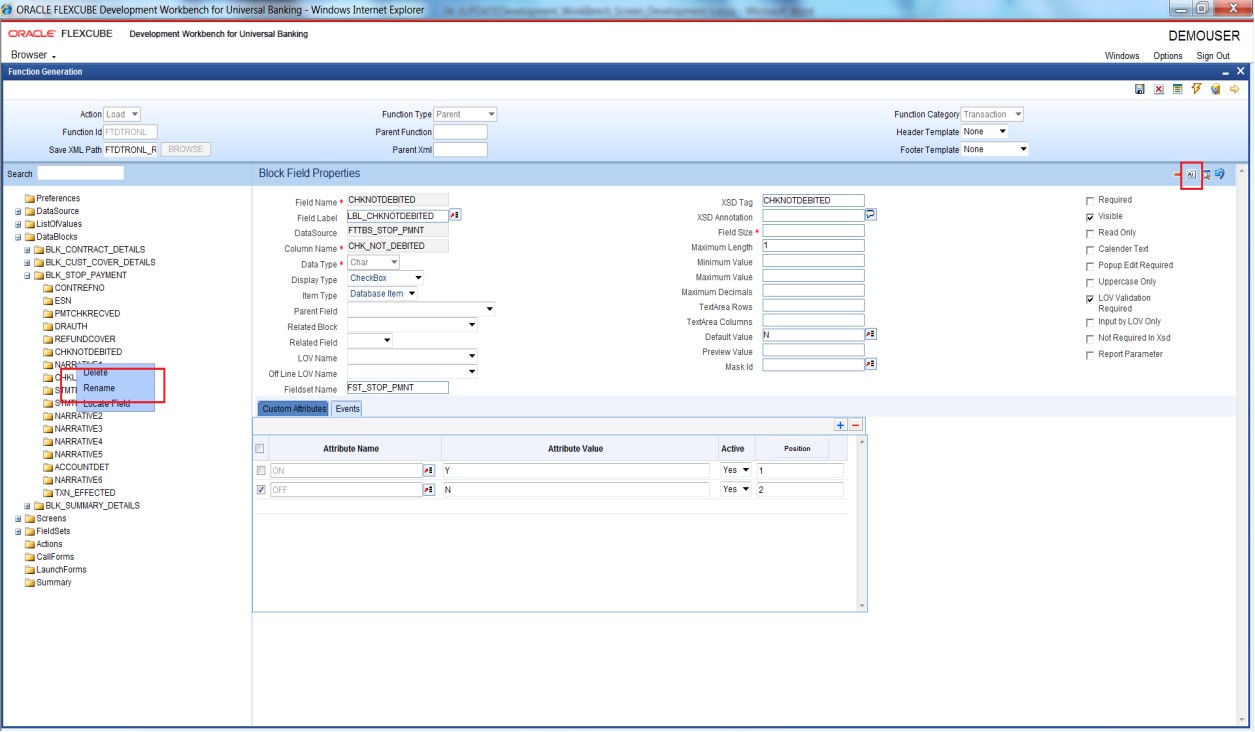Check the ON attribute row checkbox
This screenshot has height=732, width=1255.
point(261,470)
